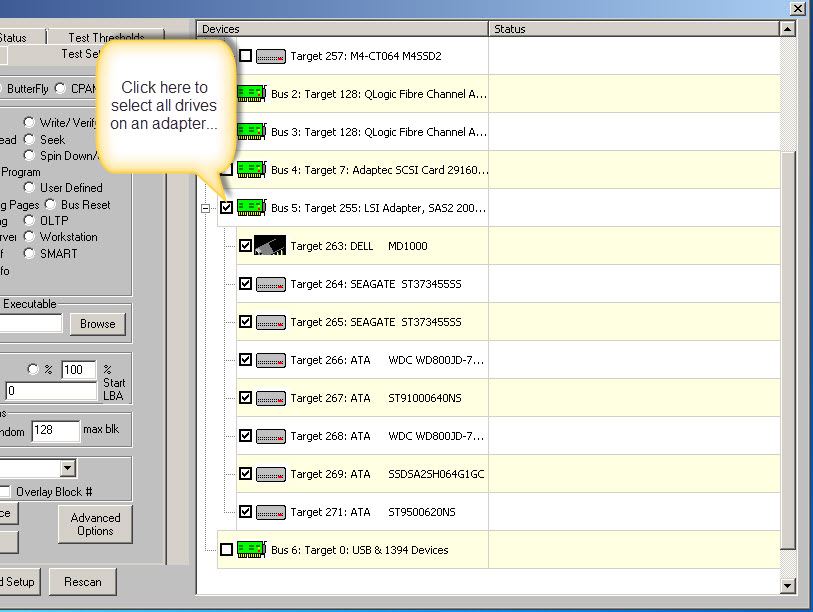Viewport: 813px width, 612px height.
Task: Click the device list vertical scrollbar thumb
Action: [788, 350]
